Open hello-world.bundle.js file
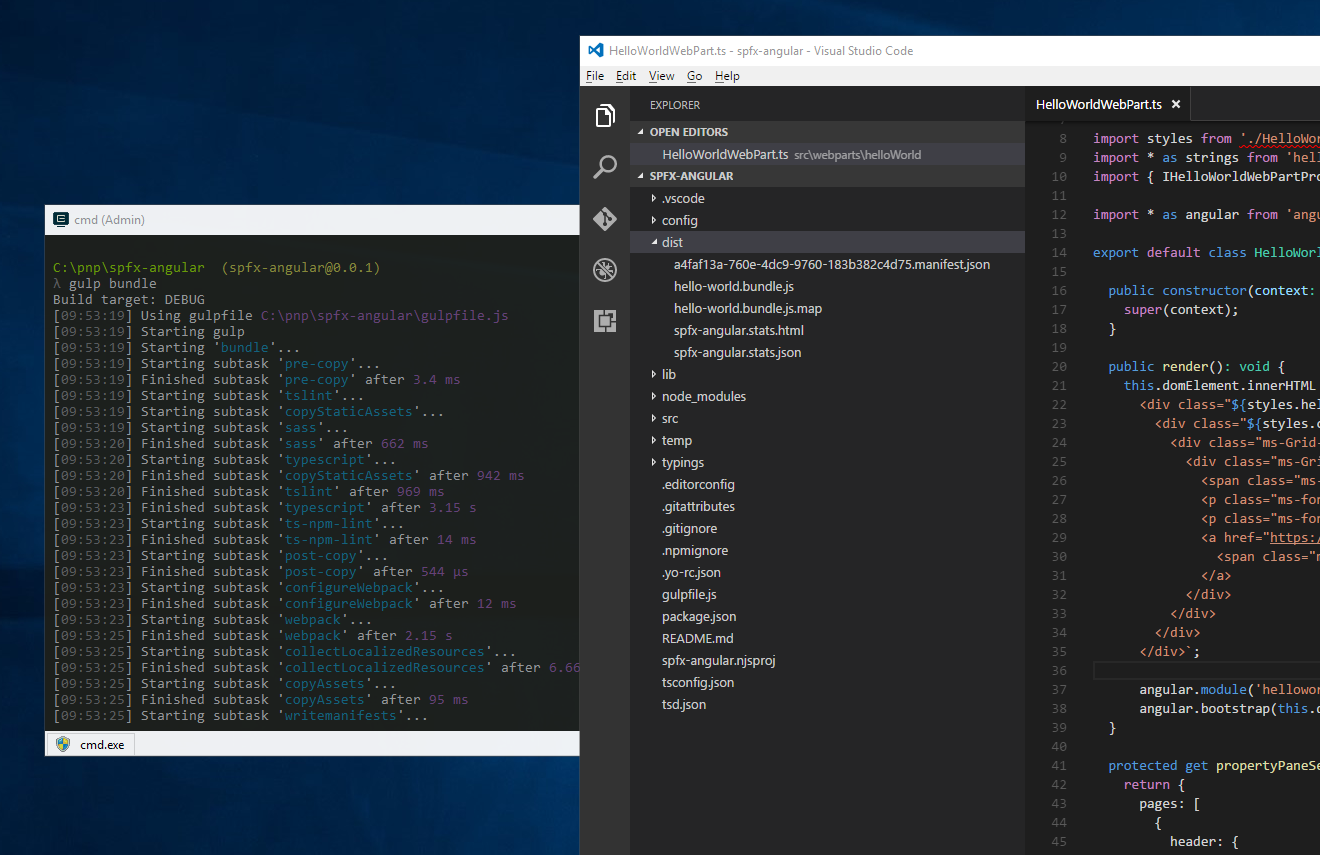The height and width of the screenshot is (855, 1320). (x=734, y=286)
